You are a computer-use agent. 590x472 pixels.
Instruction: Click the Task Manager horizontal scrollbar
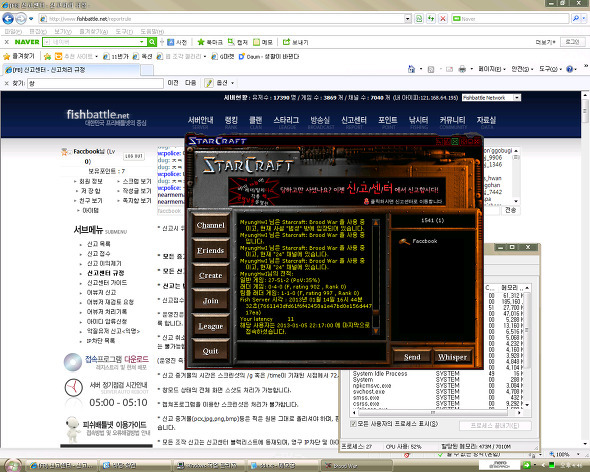coord(436,413)
